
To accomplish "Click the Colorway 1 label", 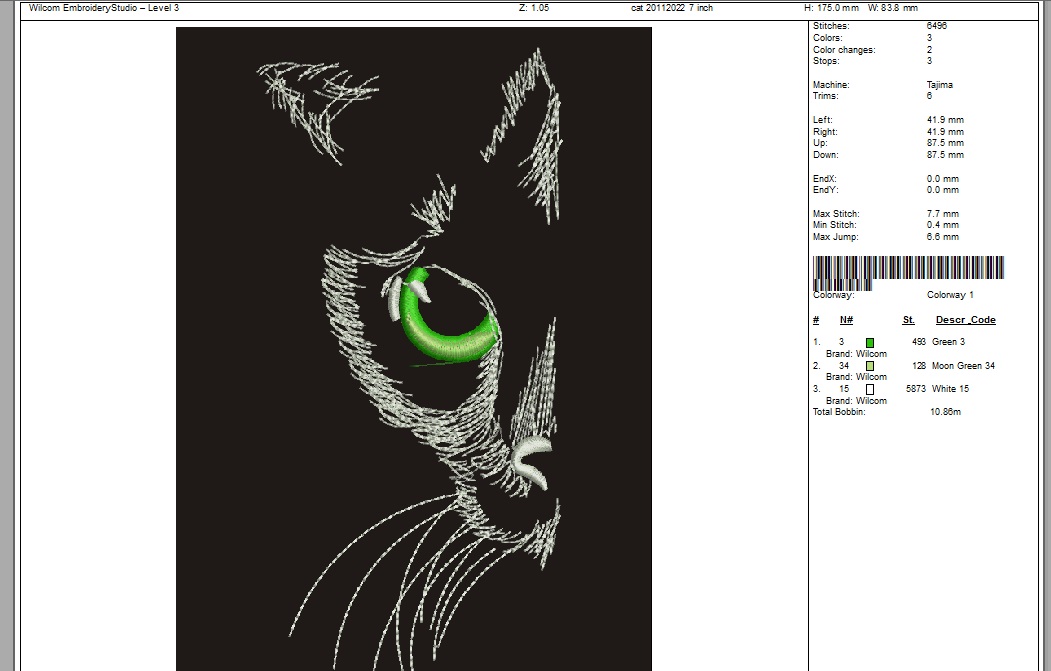I will coord(950,295).
